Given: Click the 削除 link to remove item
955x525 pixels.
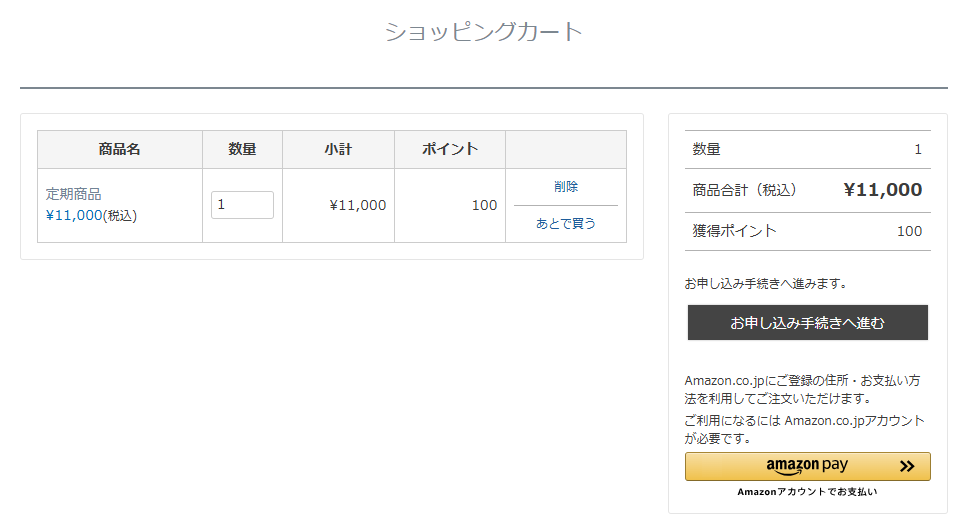Looking at the screenshot, I should (x=566, y=186).
